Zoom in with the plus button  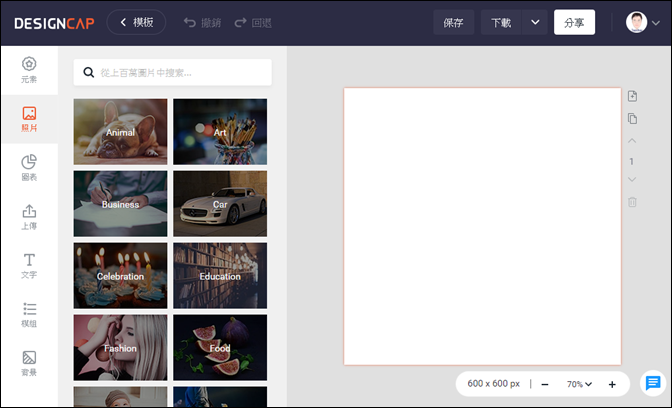pyautogui.click(x=612, y=384)
